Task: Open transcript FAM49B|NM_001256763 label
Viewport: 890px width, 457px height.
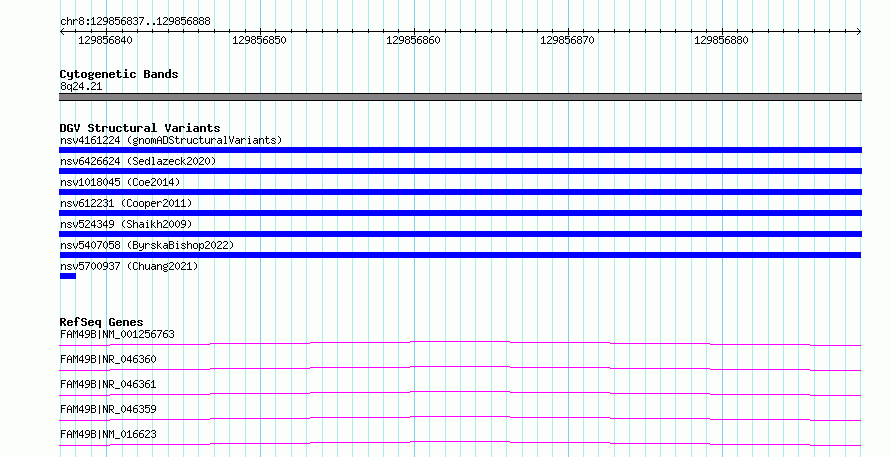Action: (117, 334)
